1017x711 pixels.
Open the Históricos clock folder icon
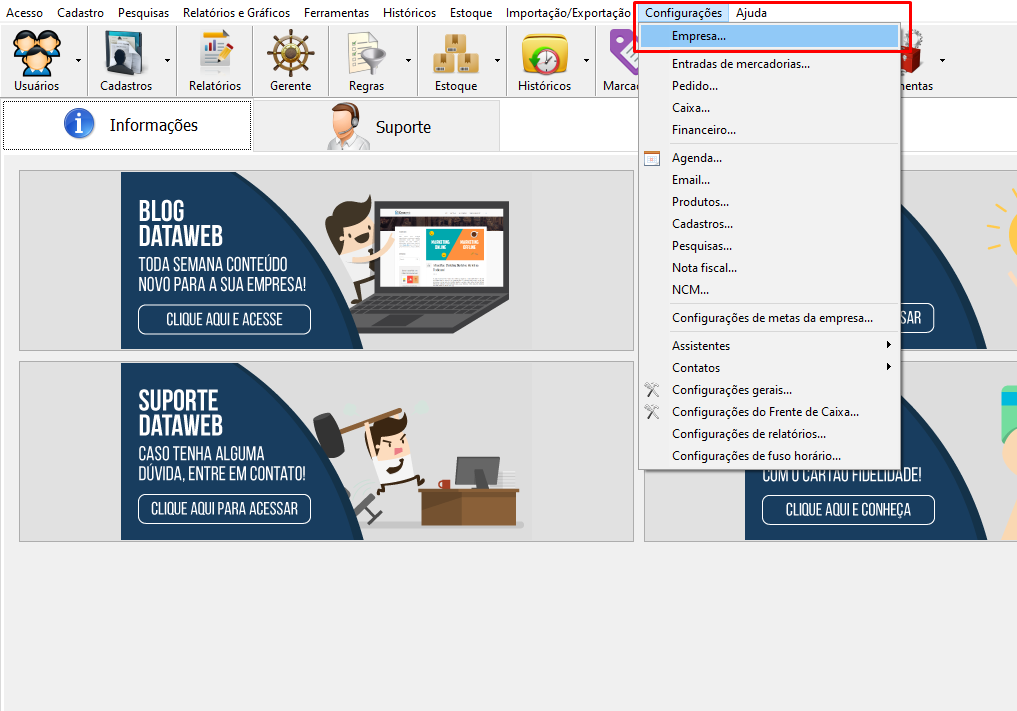[x=545, y=54]
